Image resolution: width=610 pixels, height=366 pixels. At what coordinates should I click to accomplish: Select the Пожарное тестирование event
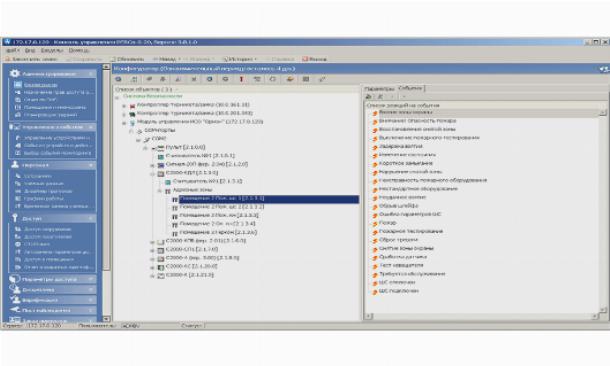(411, 231)
